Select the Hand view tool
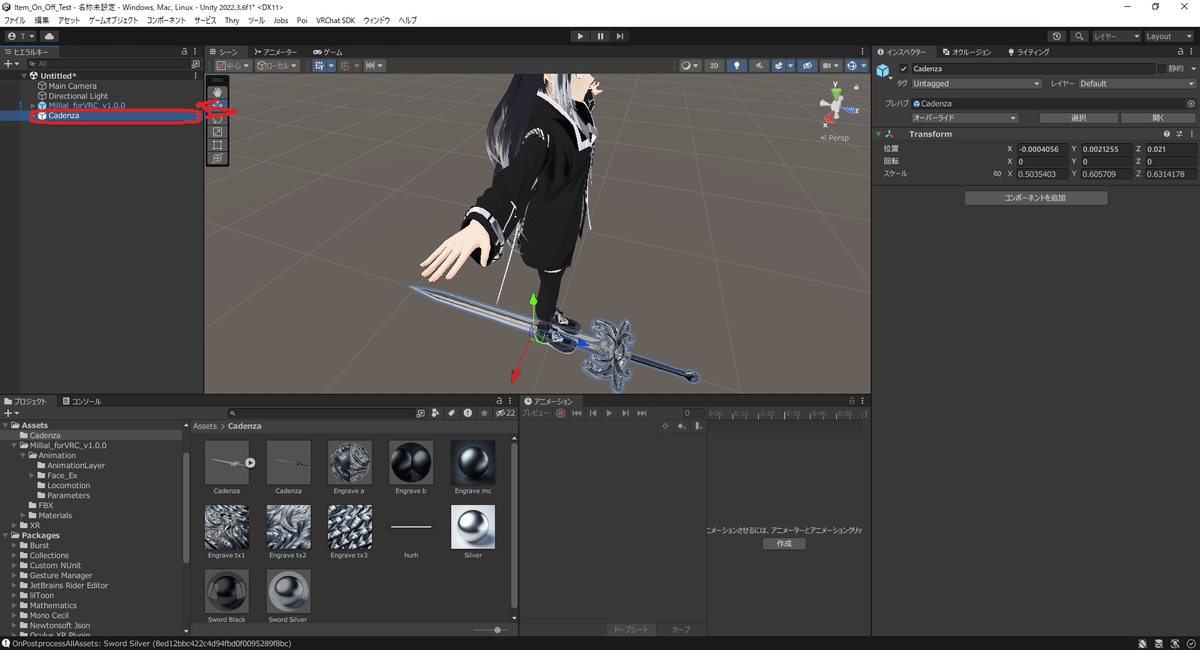The width and height of the screenshot is (1200, 650). click(x=217, y=90)
